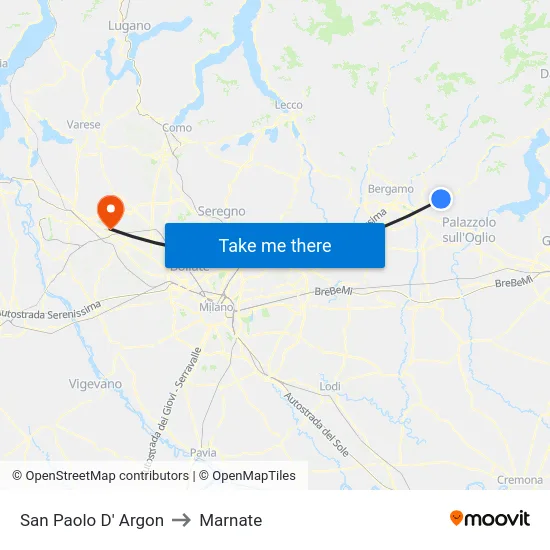
Task: Click the Lodi city label
Action: pyautogui.click(x=330, y=387)
